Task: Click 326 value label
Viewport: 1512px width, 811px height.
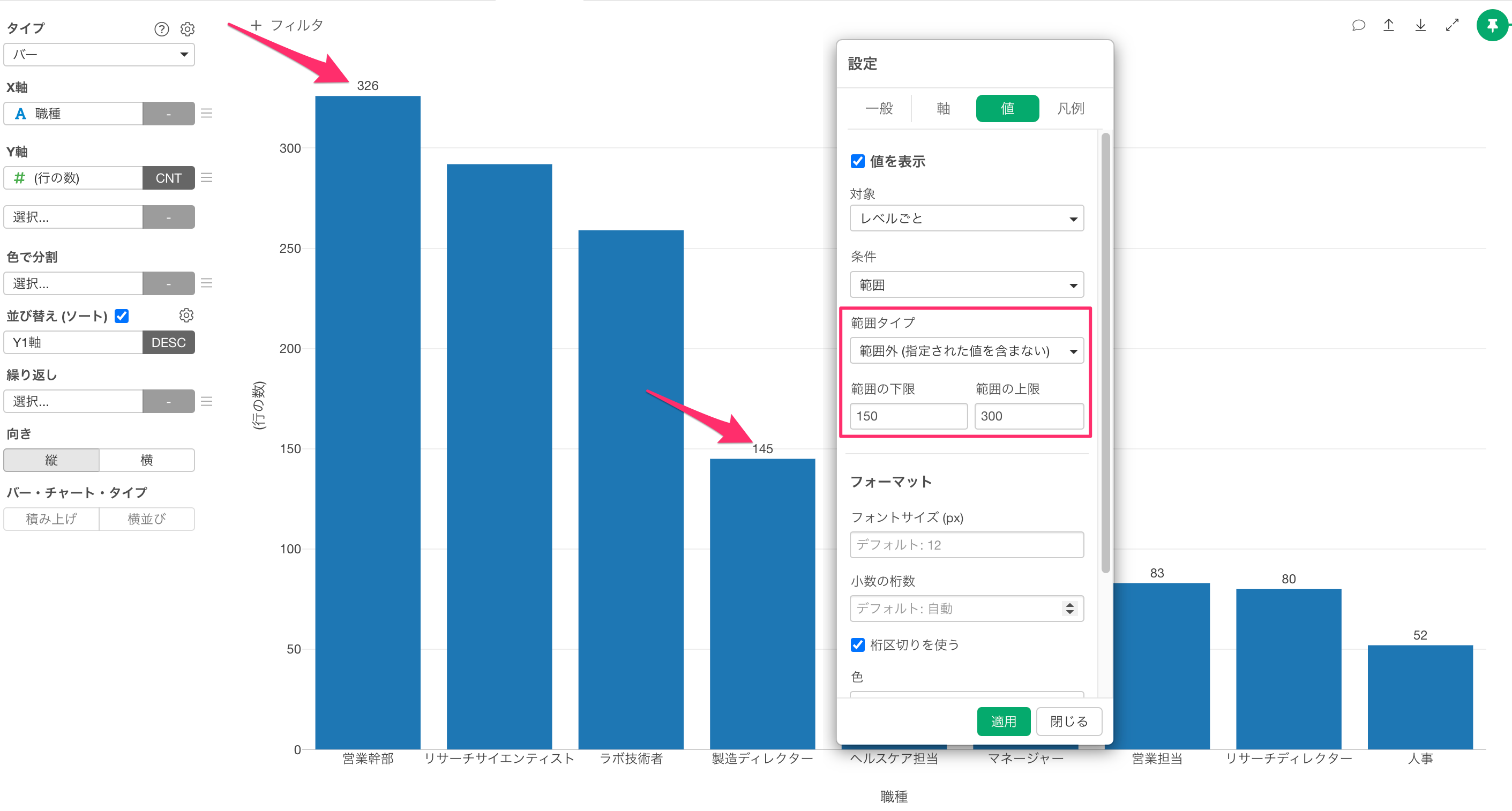Action: (368, 86)
